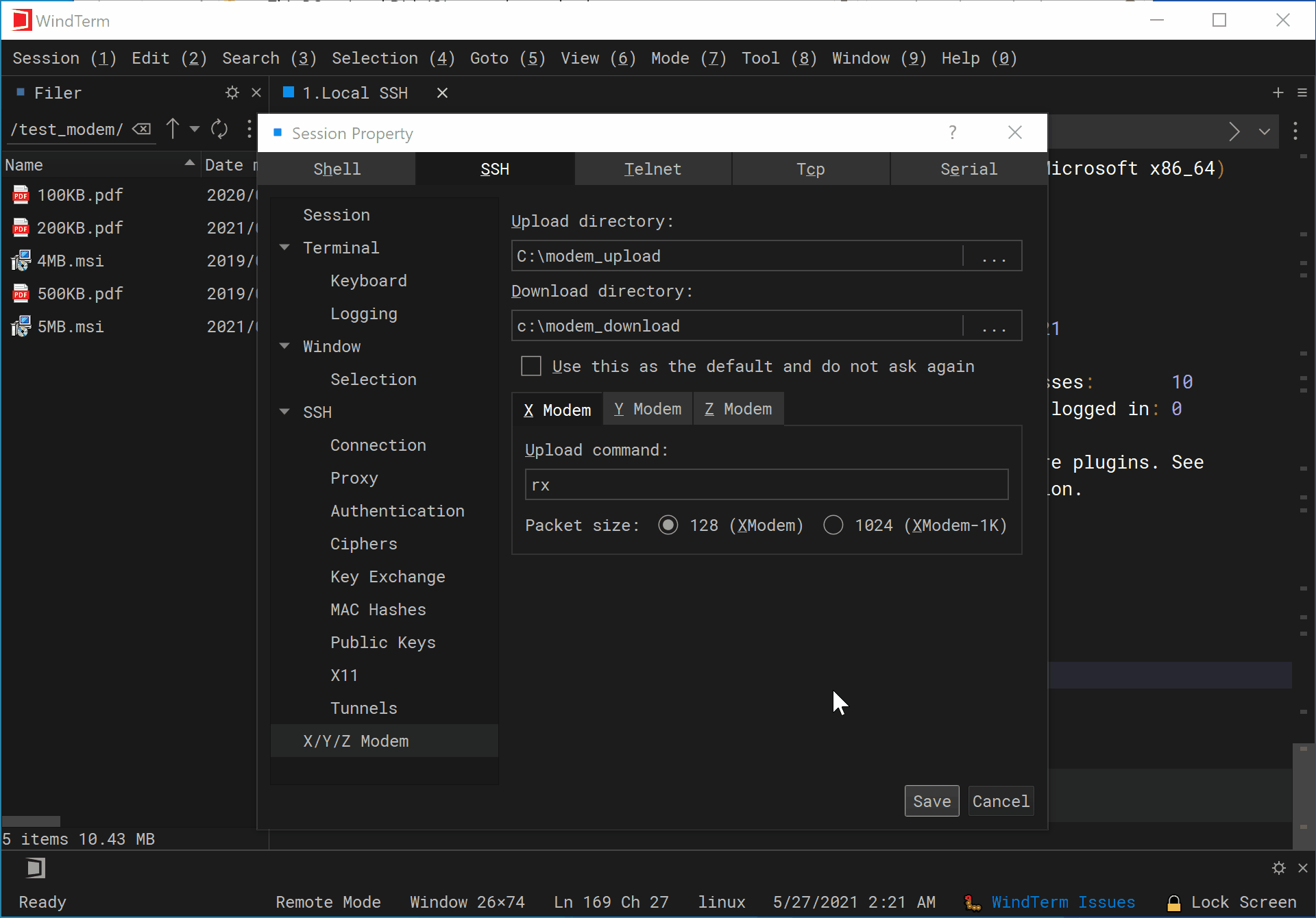The width and height of the screenshot is (1316, 918).
Task: Sort the Filer list by Date column
Action: pos(230,164)
